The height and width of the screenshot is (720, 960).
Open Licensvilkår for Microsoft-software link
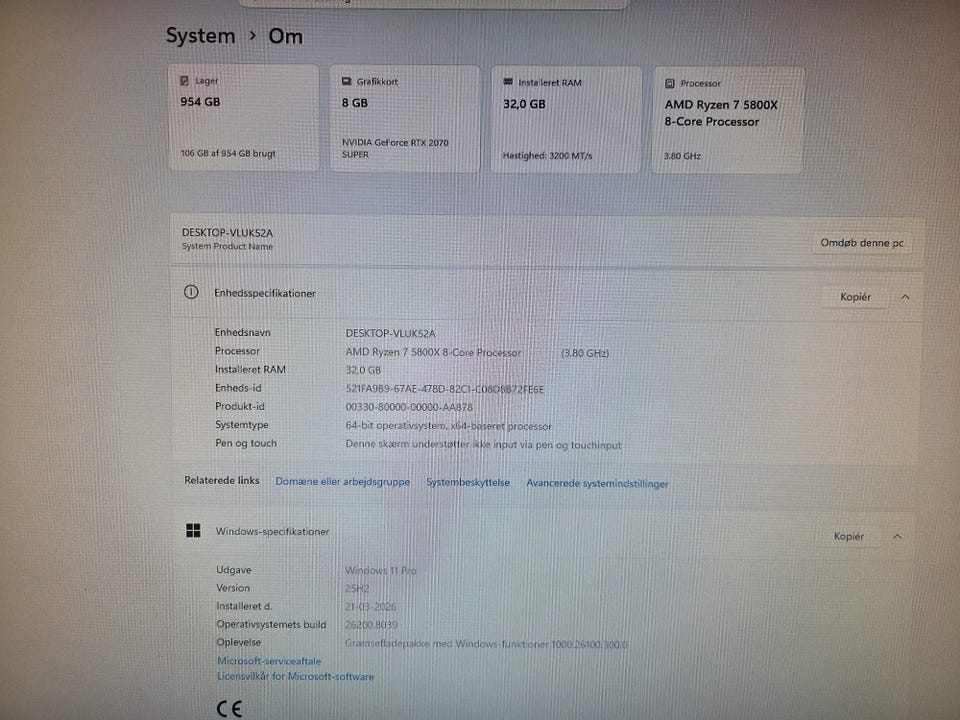point(295,677)
